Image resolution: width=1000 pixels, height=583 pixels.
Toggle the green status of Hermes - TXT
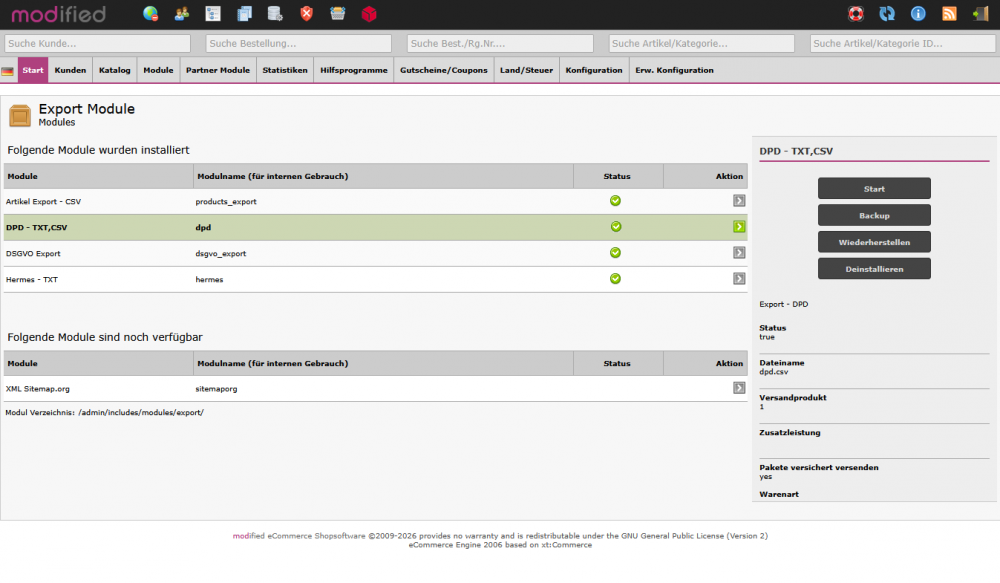[616, 279]
